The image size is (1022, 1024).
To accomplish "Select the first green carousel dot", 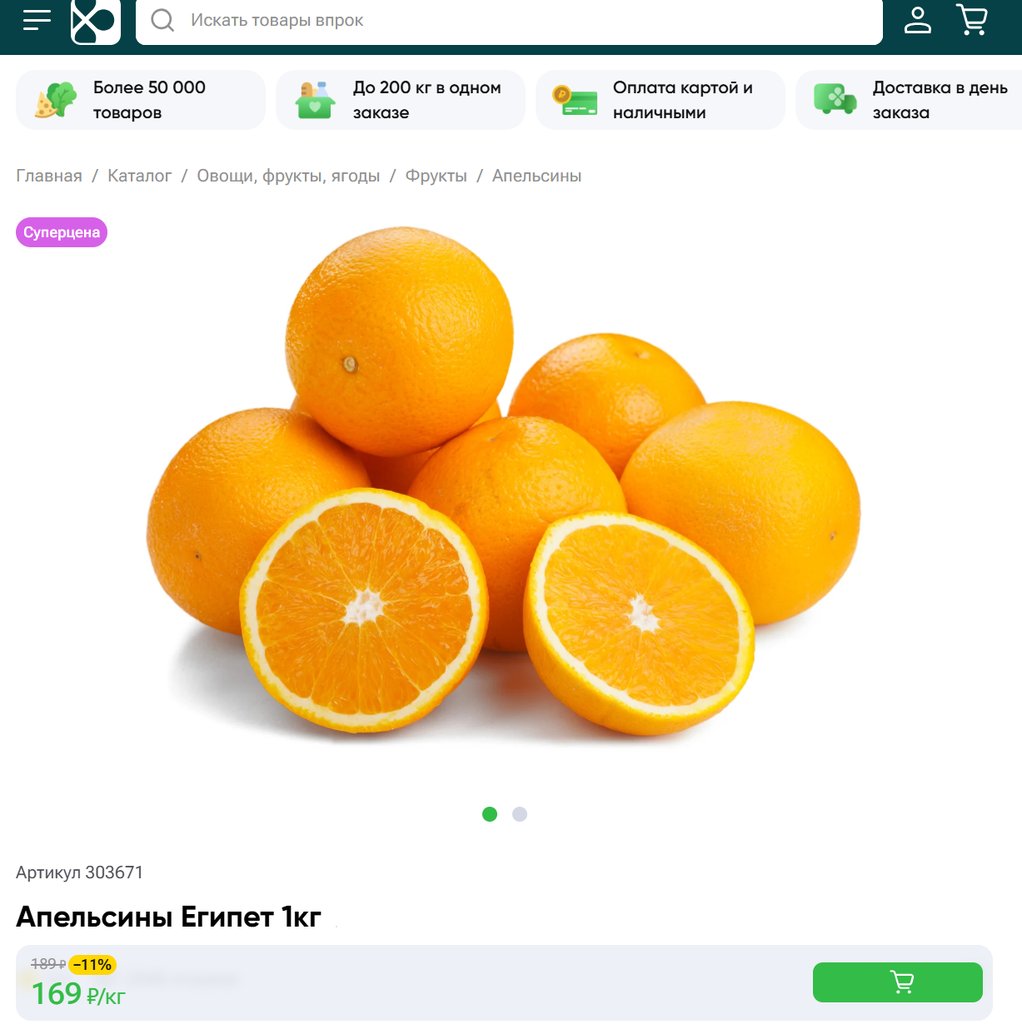I will (x=489, y=814).
